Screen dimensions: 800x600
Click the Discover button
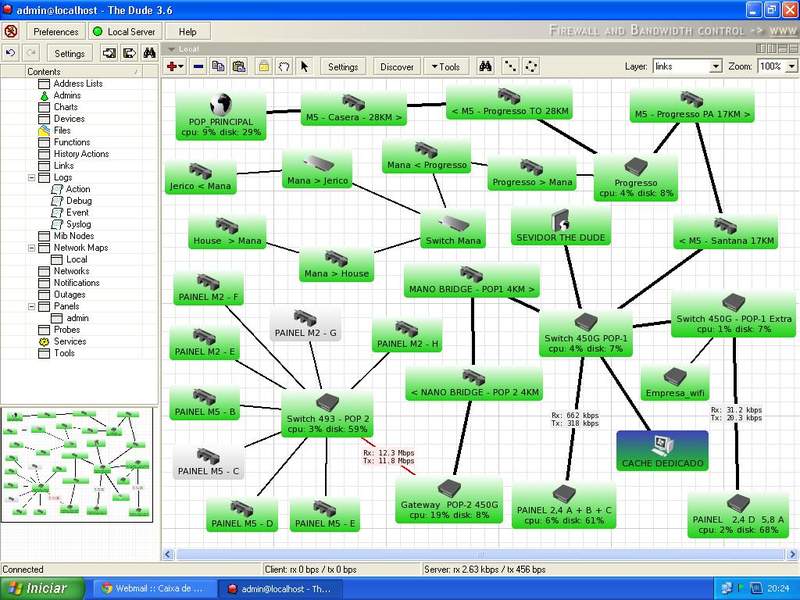click(397, 67)
